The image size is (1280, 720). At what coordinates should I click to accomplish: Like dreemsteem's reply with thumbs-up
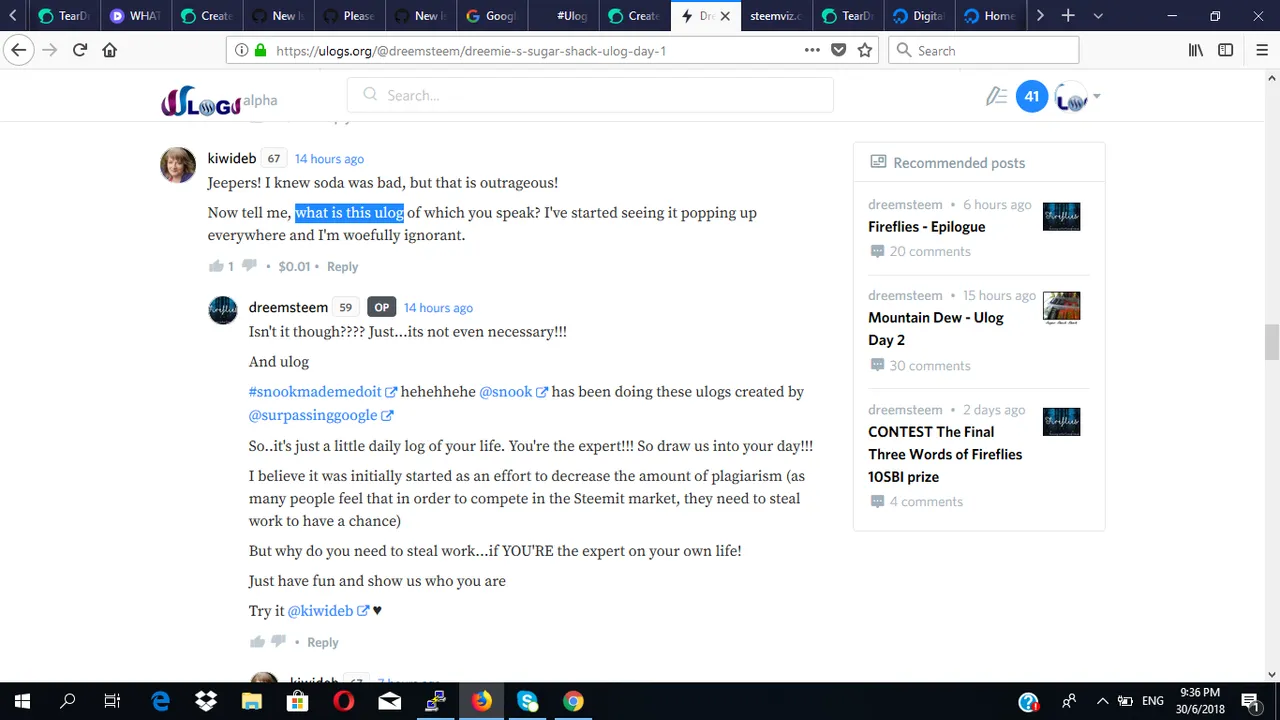point(257,642)
